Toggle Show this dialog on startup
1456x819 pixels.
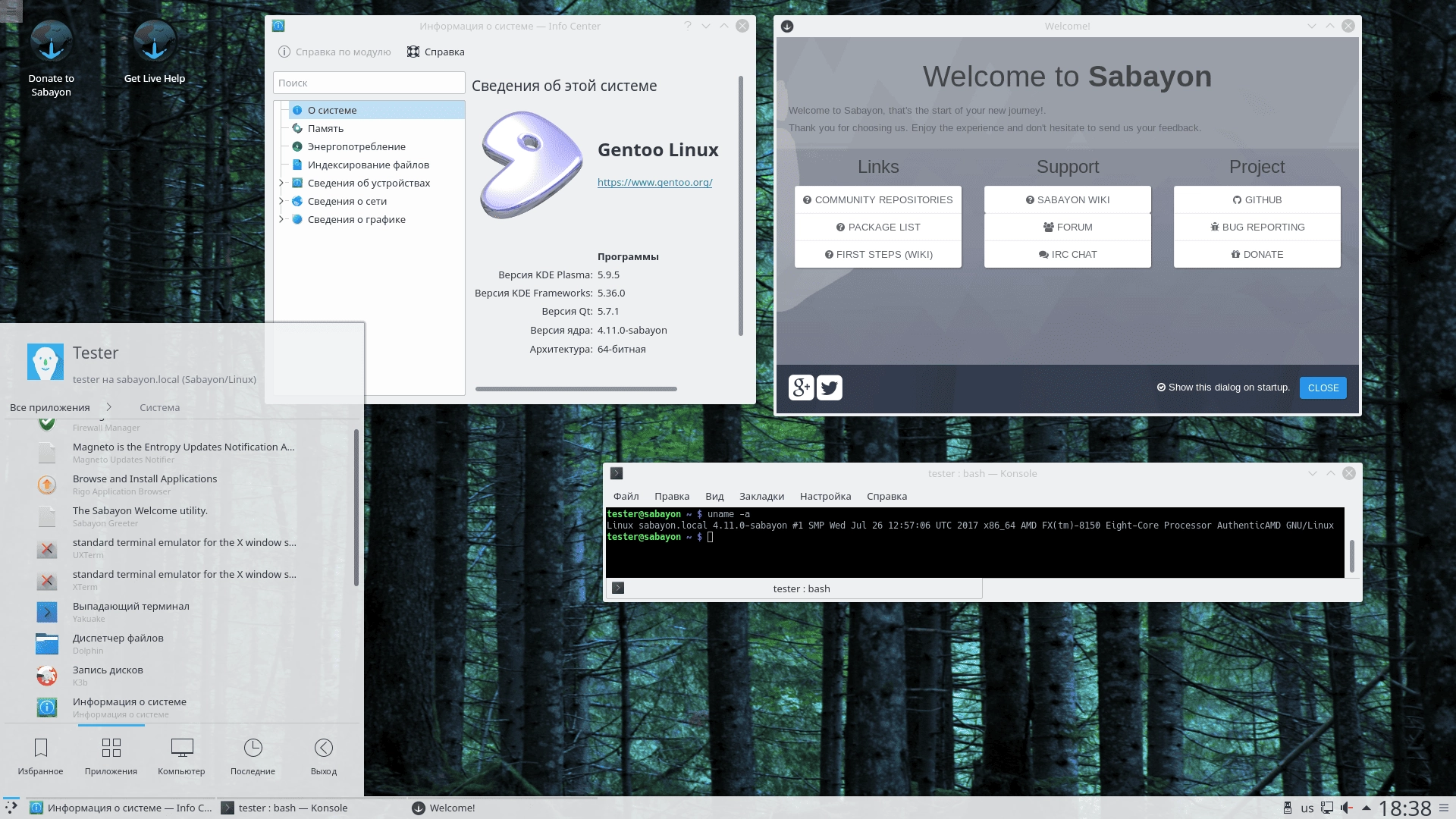point(1222,387)
